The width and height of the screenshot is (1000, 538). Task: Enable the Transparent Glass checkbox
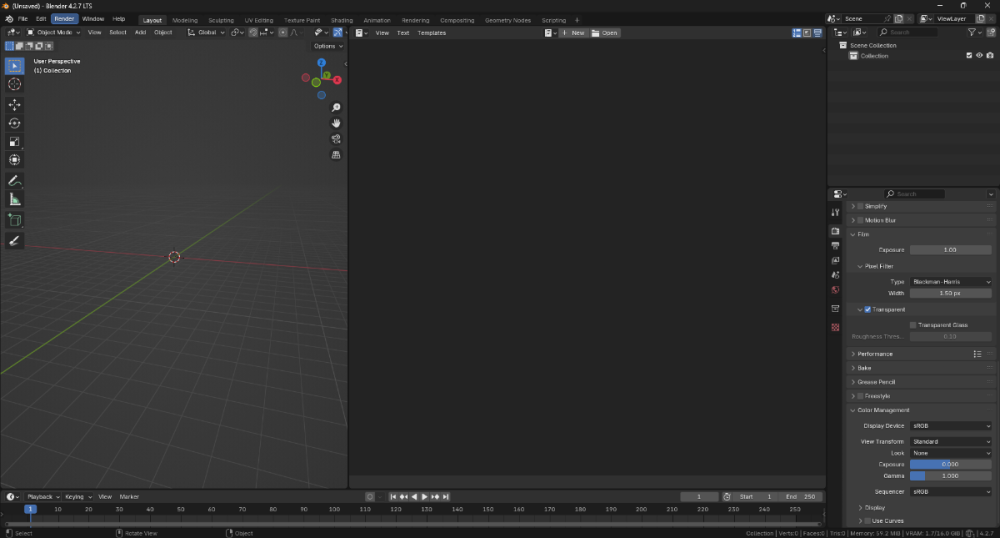[x=913, y=325]
